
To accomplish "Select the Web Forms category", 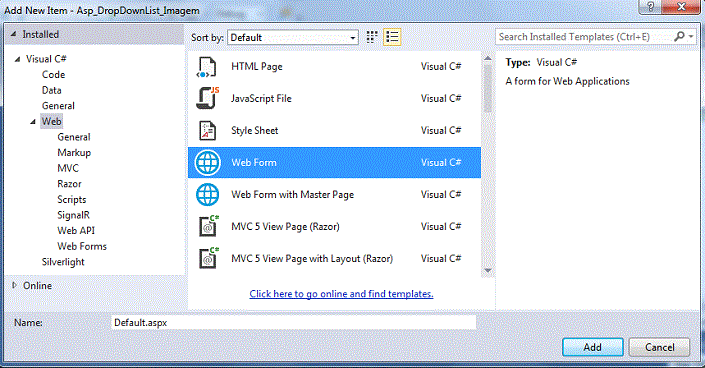I will click(82, 246).
